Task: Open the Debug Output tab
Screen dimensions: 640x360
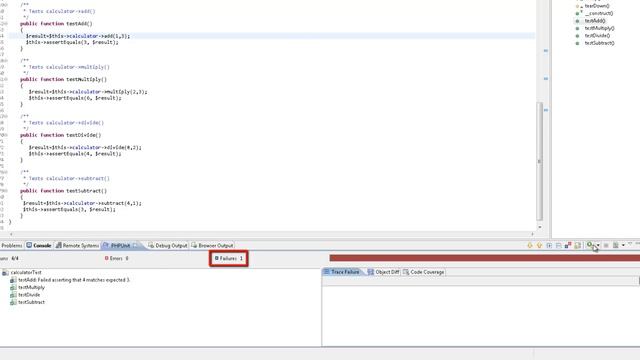Action: coord(168,245)
